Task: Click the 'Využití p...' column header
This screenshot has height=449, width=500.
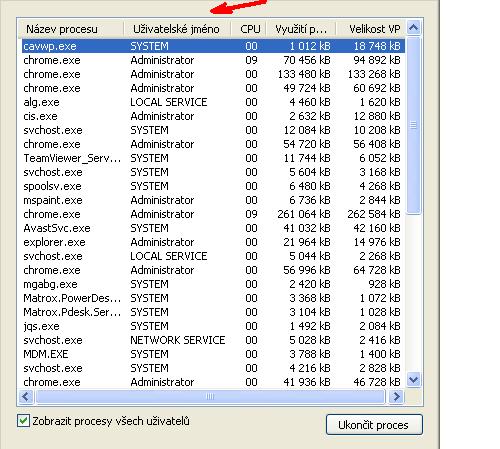Action: [x=301, y=29]
